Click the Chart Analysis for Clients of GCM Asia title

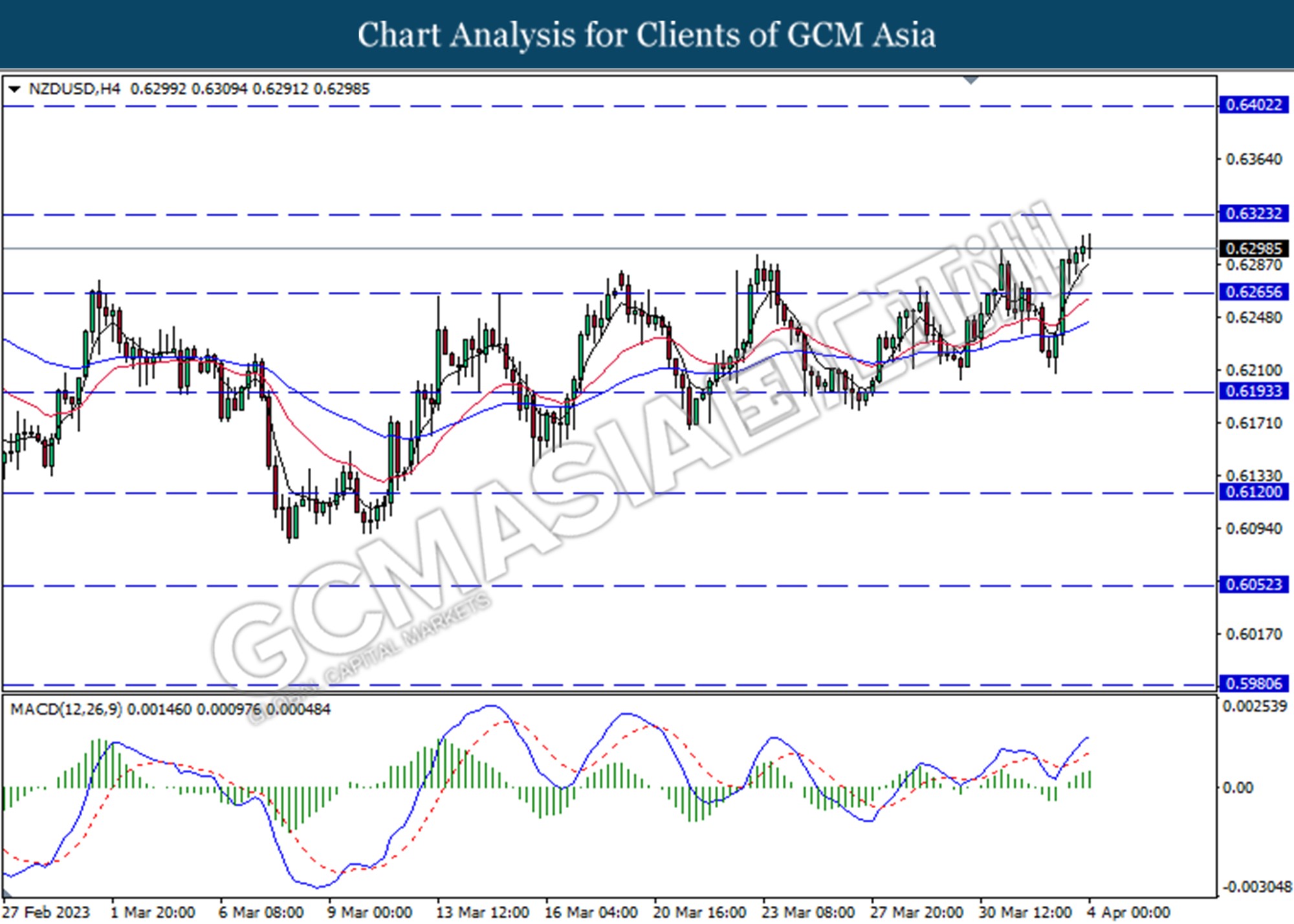pos(647,35)
